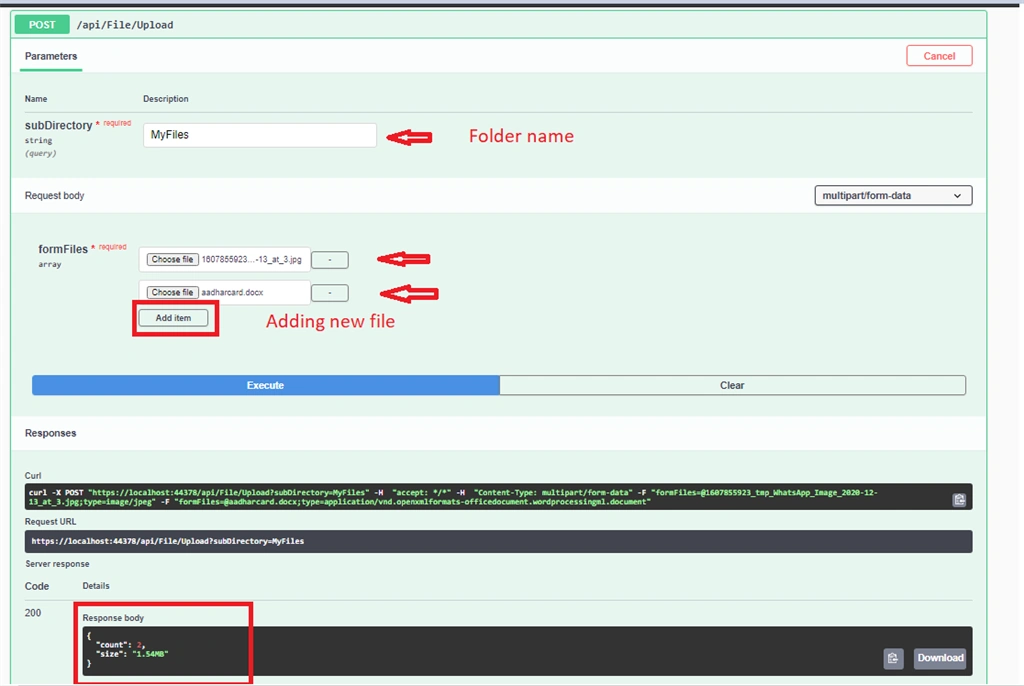Choose file for aadharcard.docx row
This screenshot has width=1024, height=686.
172,292
